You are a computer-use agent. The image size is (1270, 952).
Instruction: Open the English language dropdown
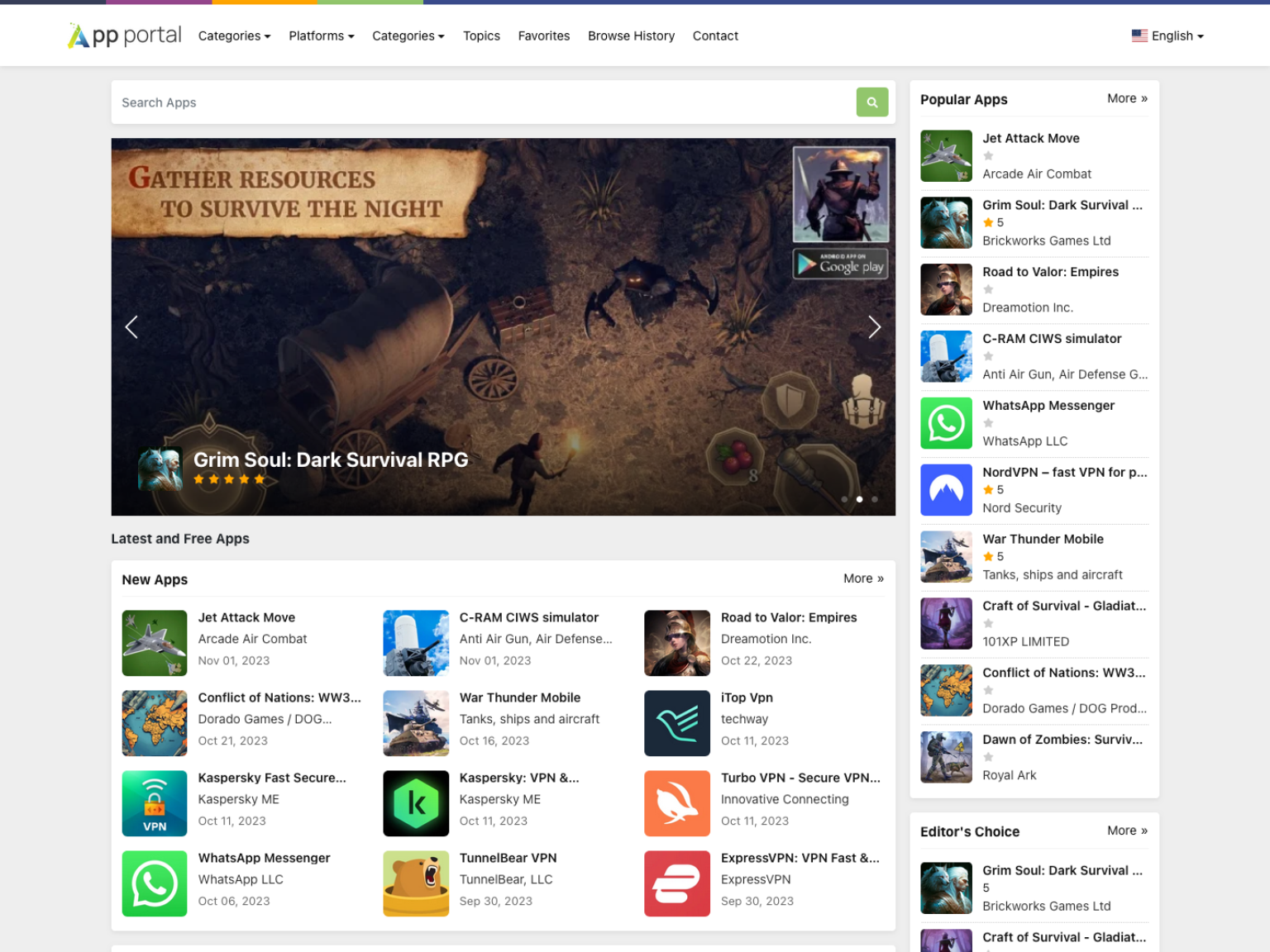1167,36
